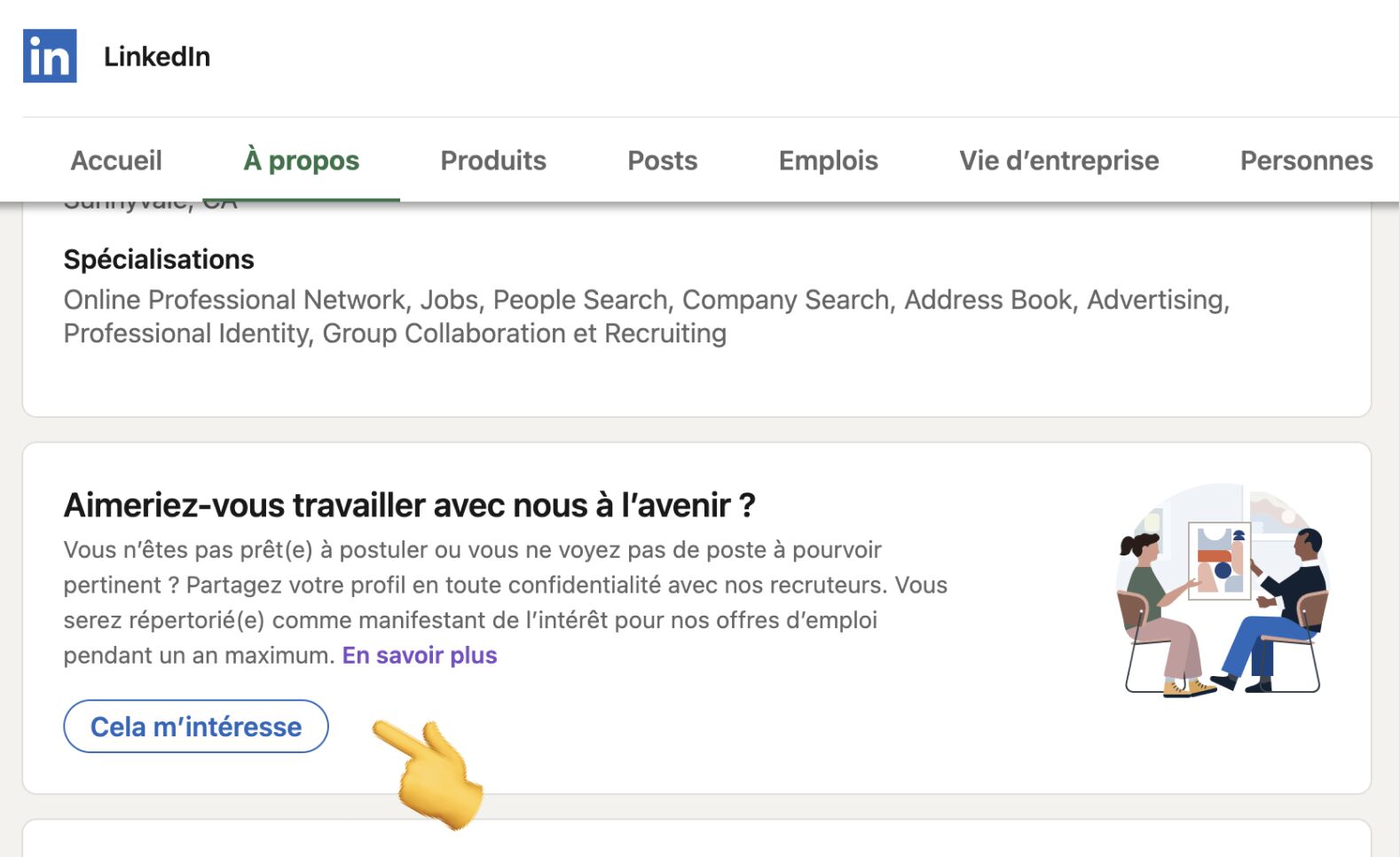Viewport: 1400px width, 857px height.
Task: Click the artwork board in the illustration
Action: [1220, 561]
